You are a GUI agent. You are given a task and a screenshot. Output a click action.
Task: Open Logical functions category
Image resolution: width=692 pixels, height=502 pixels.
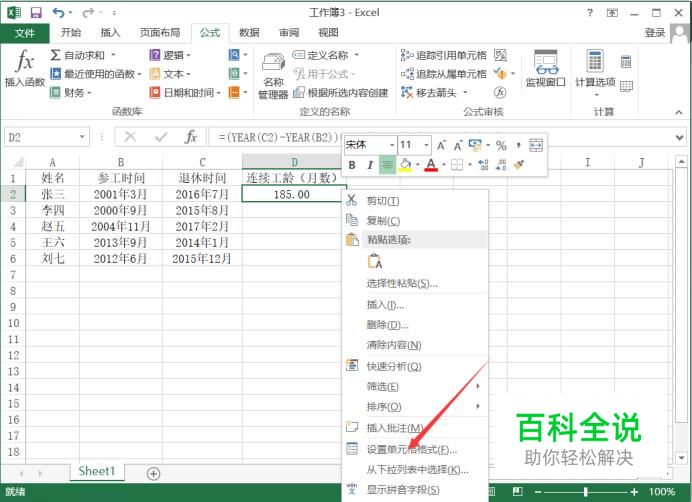click(x=170, y=55)
